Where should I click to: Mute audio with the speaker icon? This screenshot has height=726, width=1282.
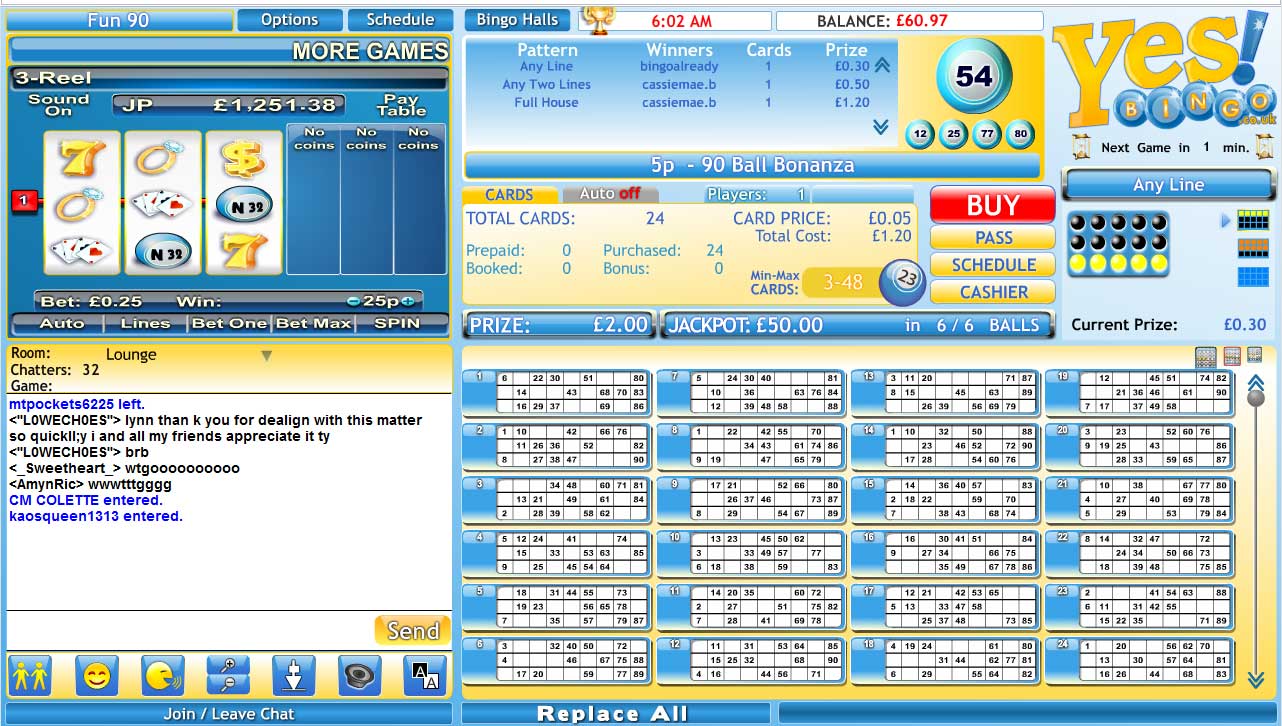[359, 675]
